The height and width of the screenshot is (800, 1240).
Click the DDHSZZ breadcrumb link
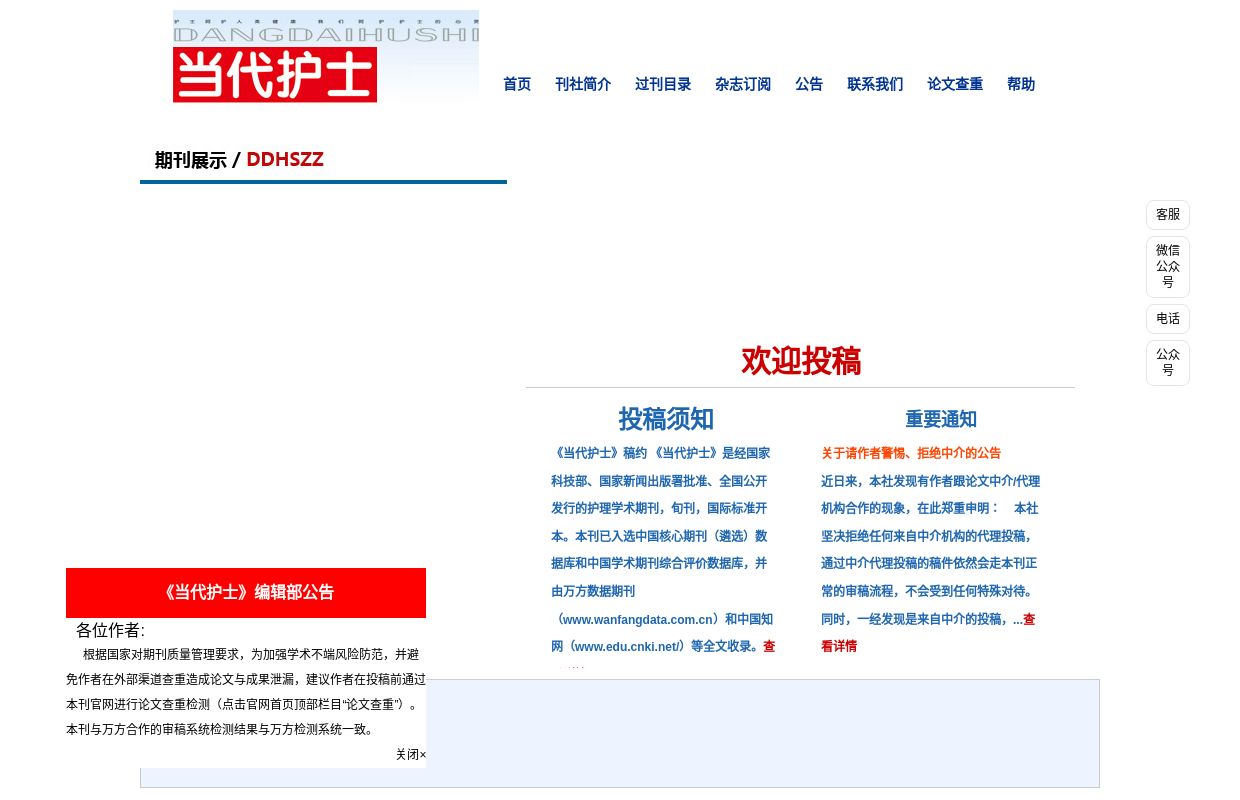(x=285, y=160)
